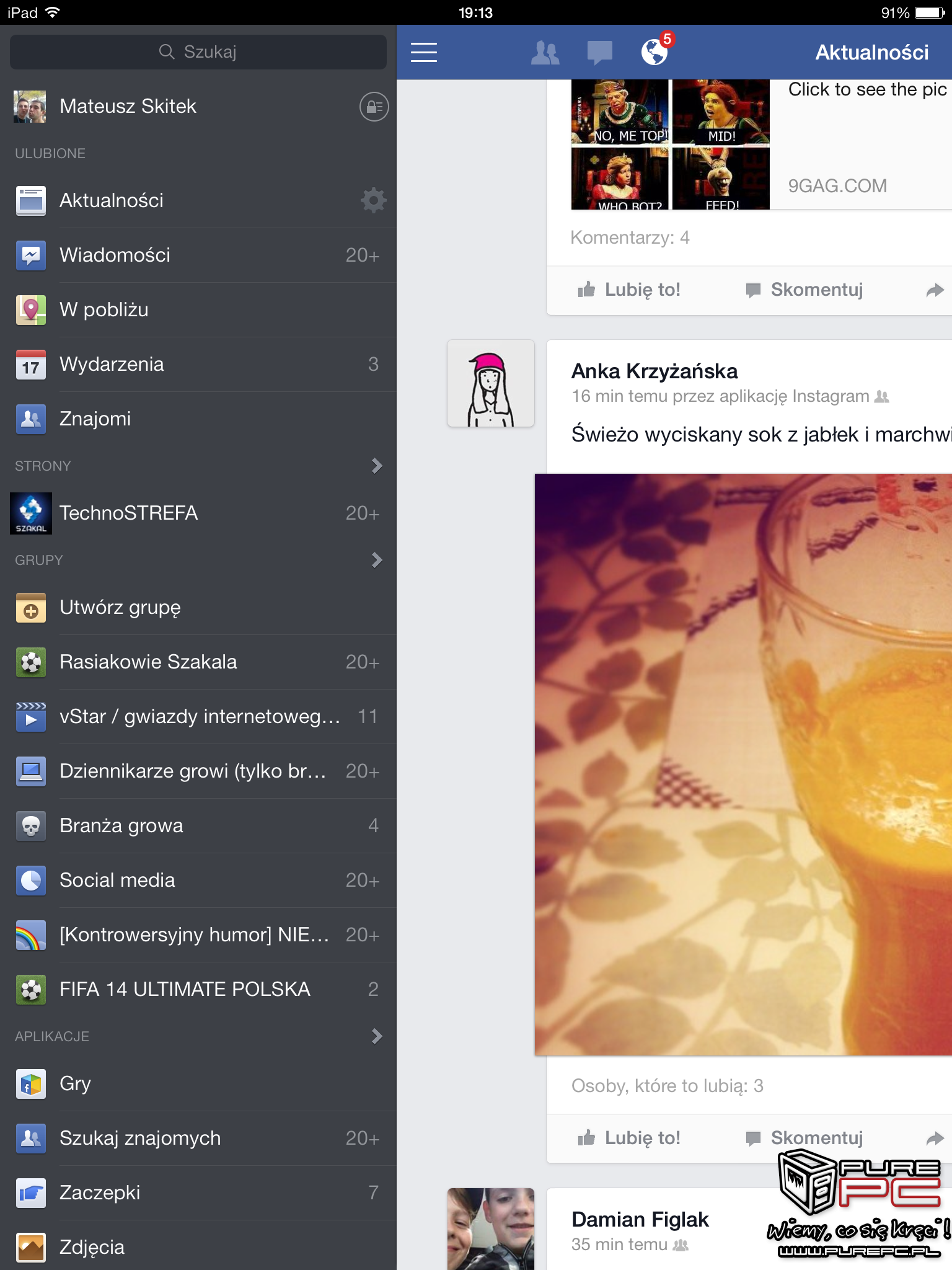Toggle the hamburger sidebar menu button
This screenshot has height=1270, width=952.
424,53
